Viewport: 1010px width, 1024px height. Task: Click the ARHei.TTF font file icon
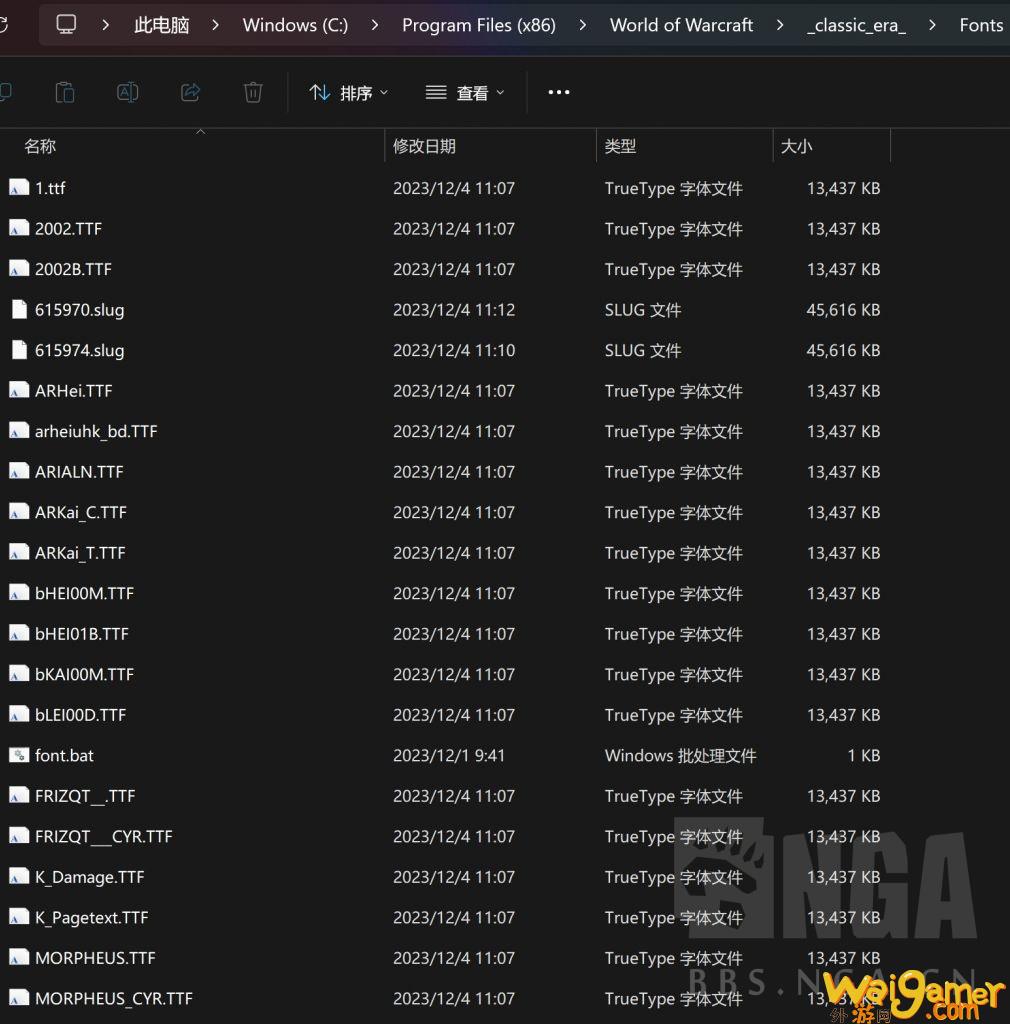tap(19, 391)
